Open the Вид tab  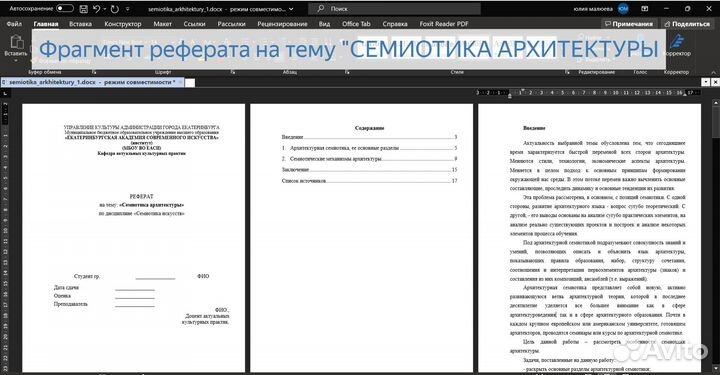(325, 24)
